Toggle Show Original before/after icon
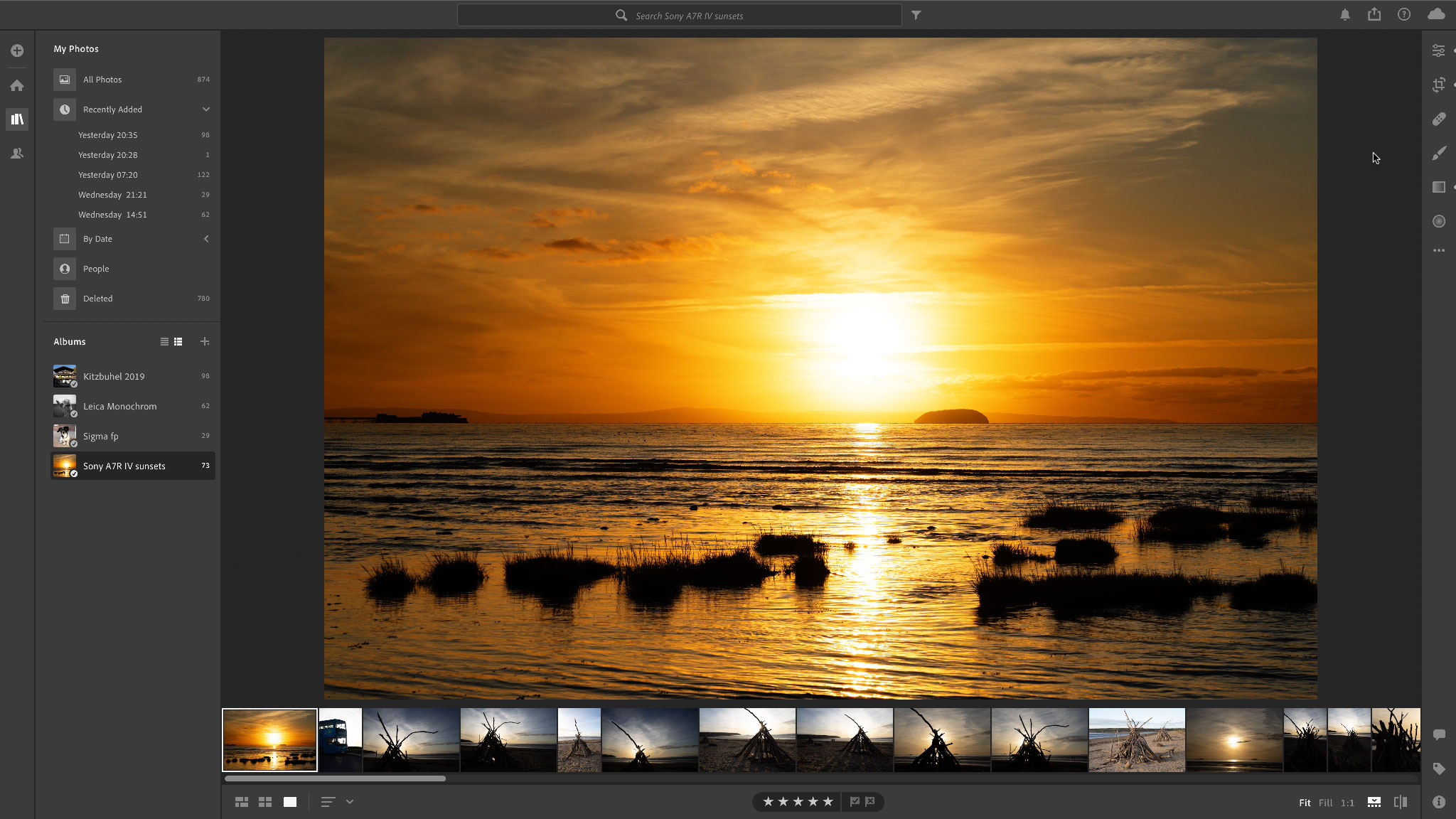The height and width of the screenshot is (819, 1456). (x=1400, y=802)
